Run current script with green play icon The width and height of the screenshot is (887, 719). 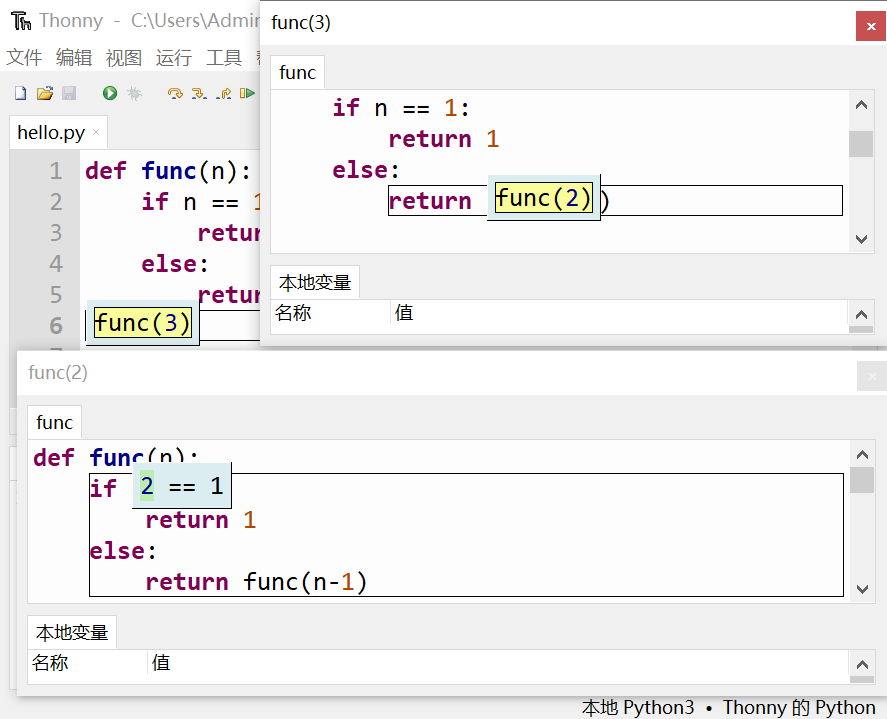110,93
